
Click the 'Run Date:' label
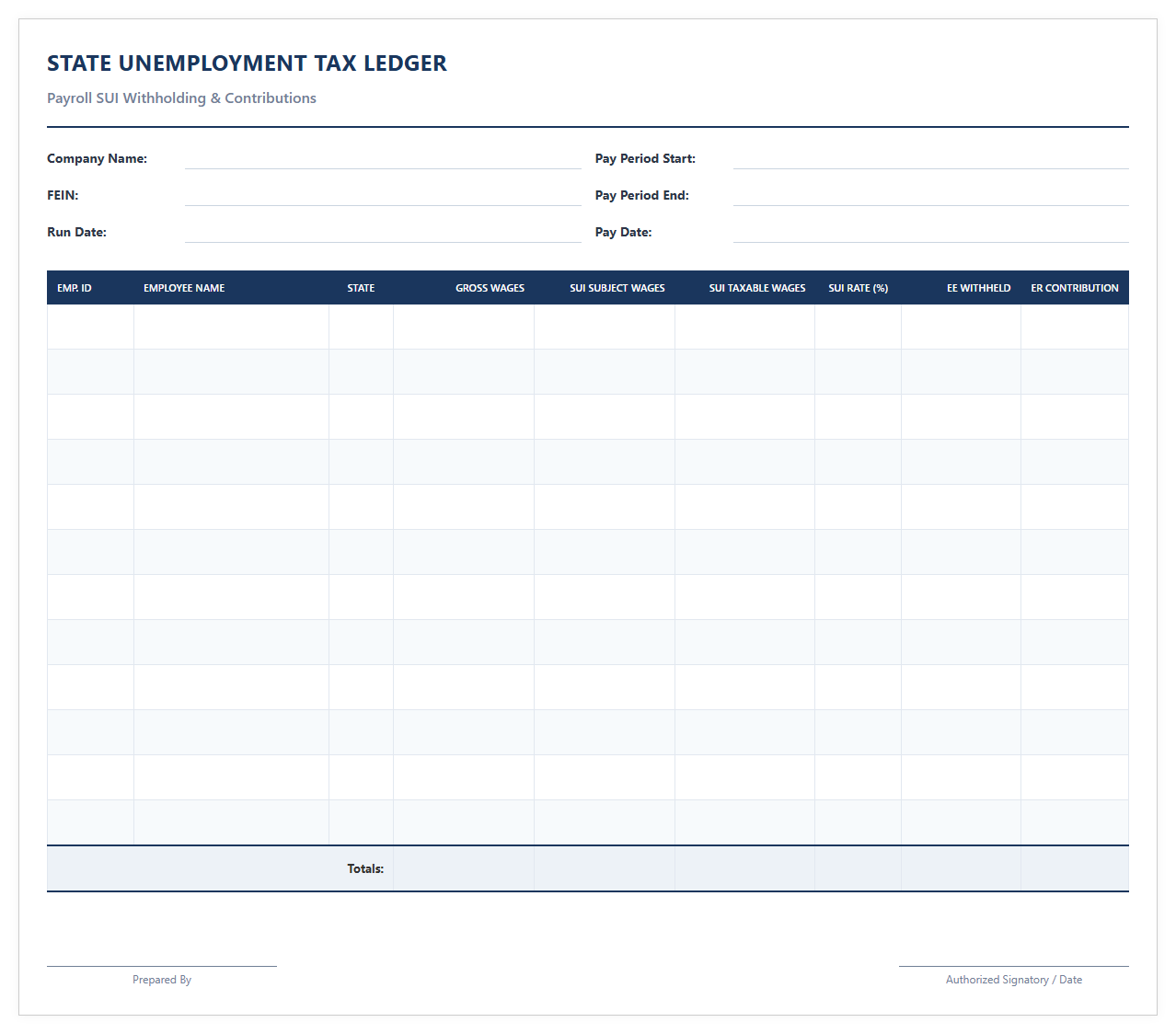pos(76,232)
